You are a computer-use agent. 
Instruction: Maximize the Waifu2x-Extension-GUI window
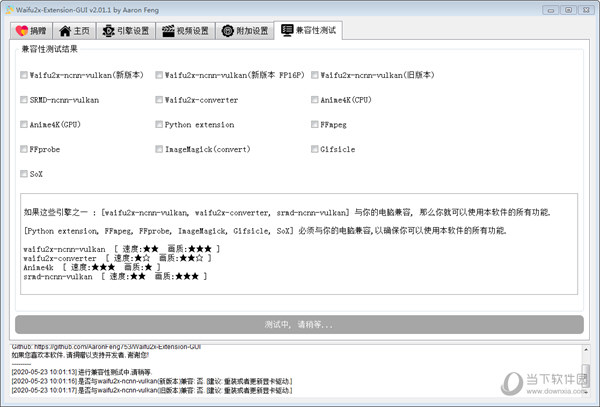tap(569, 10)
